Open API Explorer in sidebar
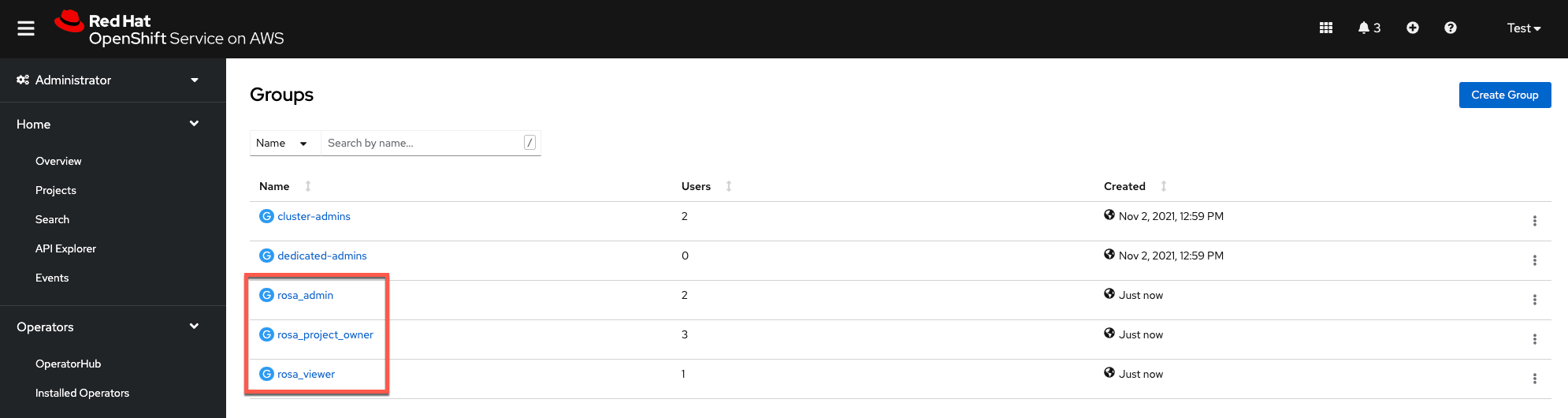The width and height of the screenshot is (1568, 418). click(x=65, y=248)
